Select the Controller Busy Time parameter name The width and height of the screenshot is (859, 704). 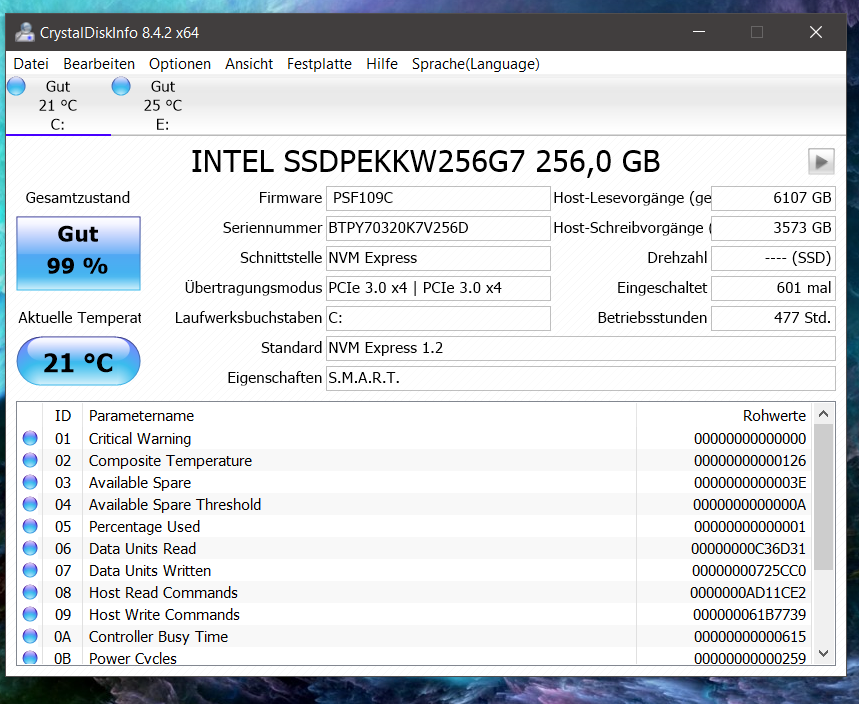click(x=158, y=637)
